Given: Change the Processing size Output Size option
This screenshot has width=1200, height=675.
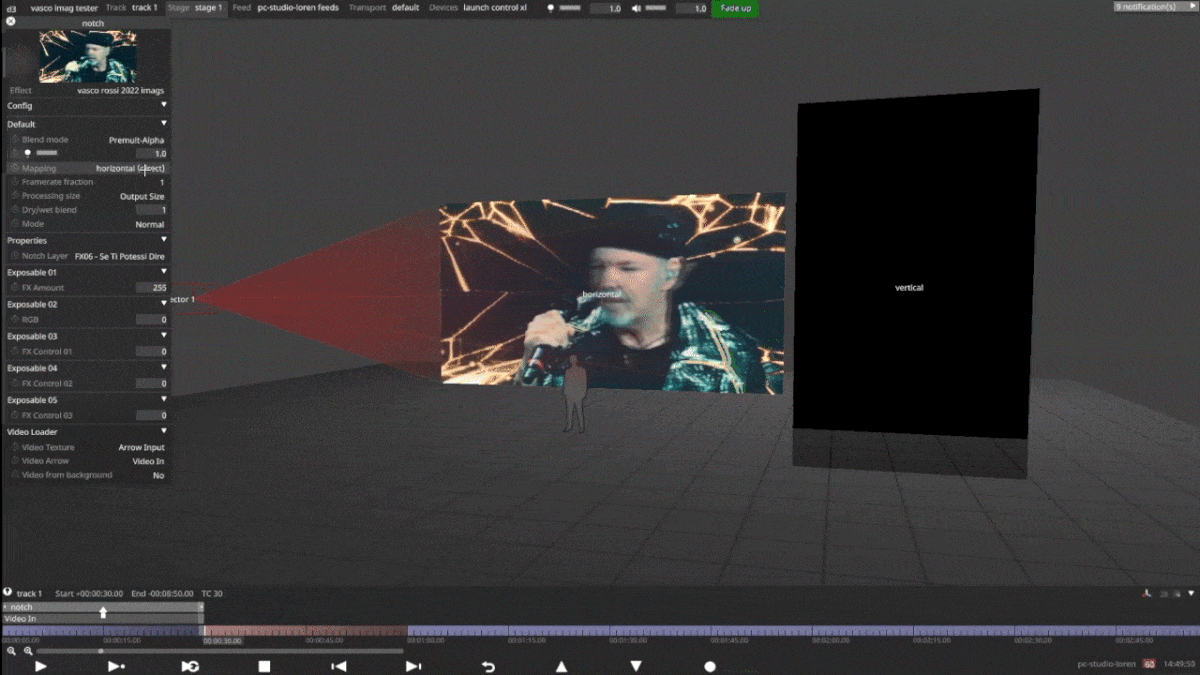Looking at the screenshot, I should (x=142, y=196).
